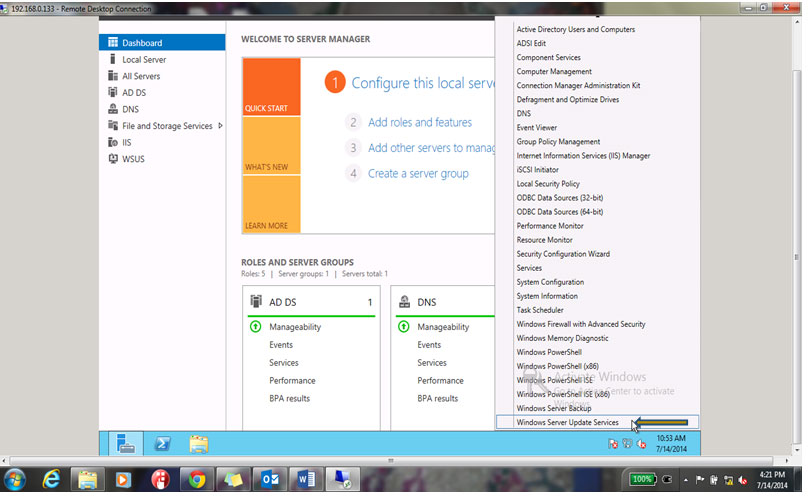This screenshot has height=496, width=808.
Task: Open Windows Server Backup menu entry
Action: coord(554,408)
